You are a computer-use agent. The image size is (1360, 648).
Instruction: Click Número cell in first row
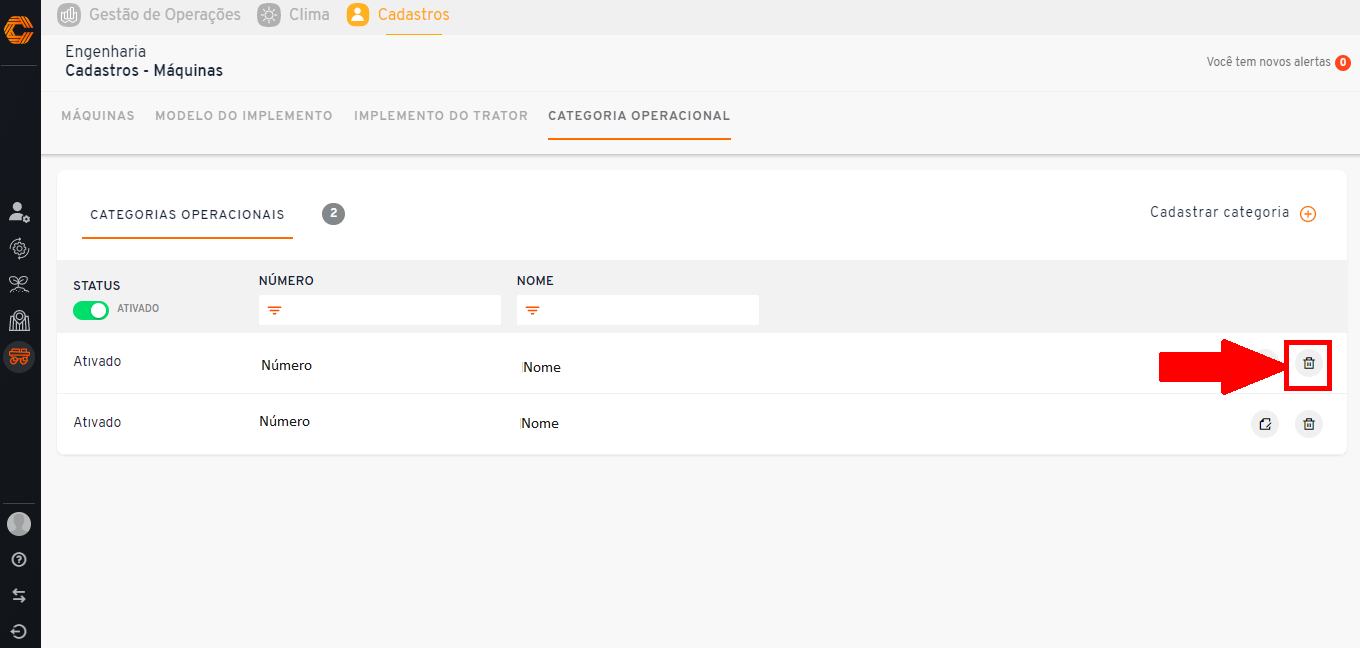(x=286, y=365)
